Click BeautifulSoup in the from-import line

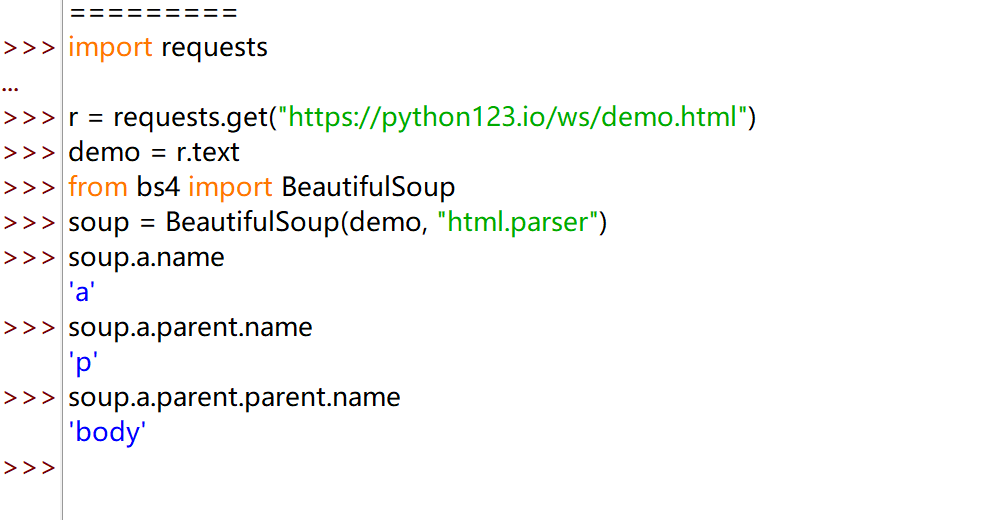coord(368,187)
